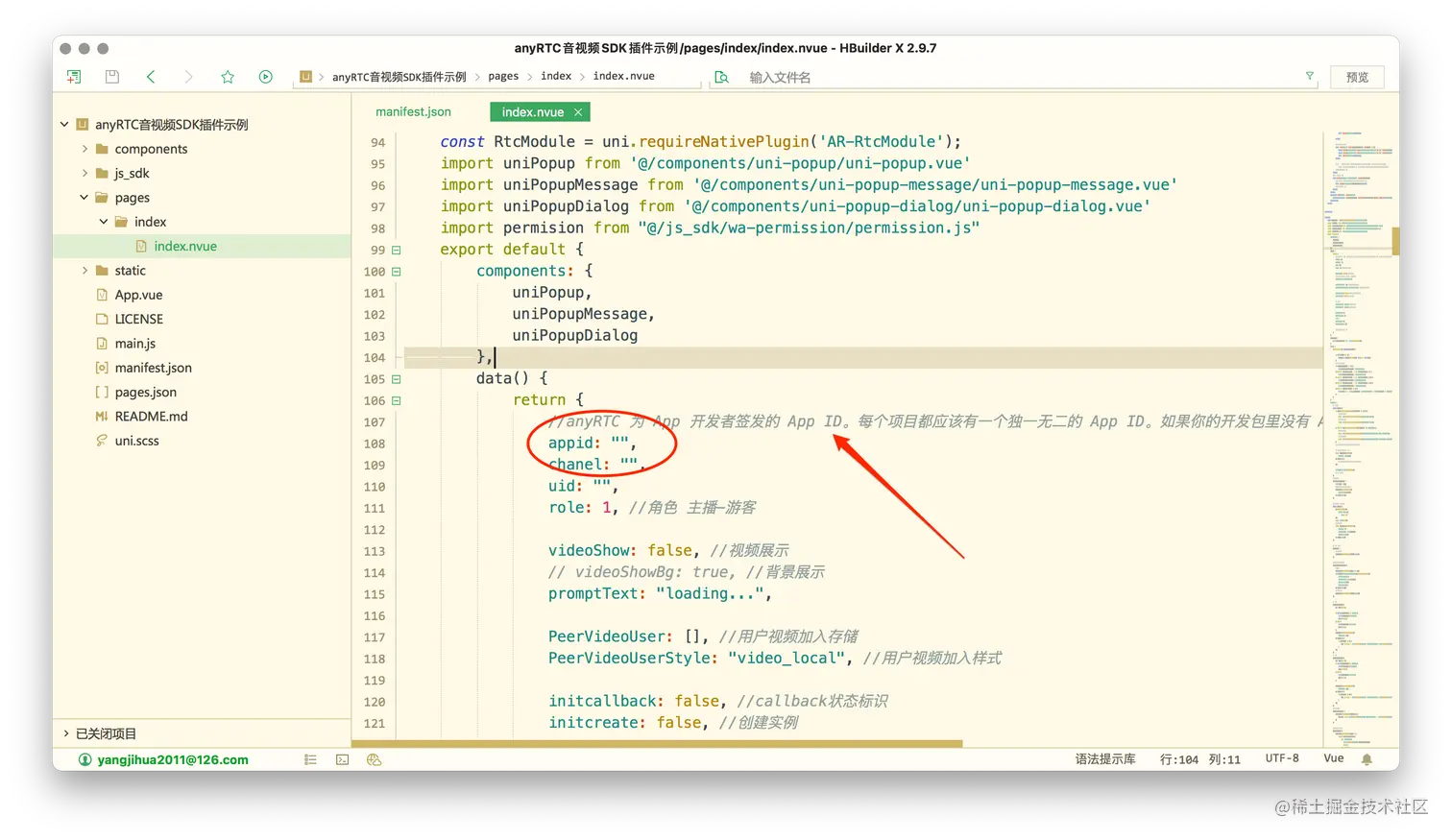Click the README.md markdown icon
1452x840 pixels.
click(102, 416)
